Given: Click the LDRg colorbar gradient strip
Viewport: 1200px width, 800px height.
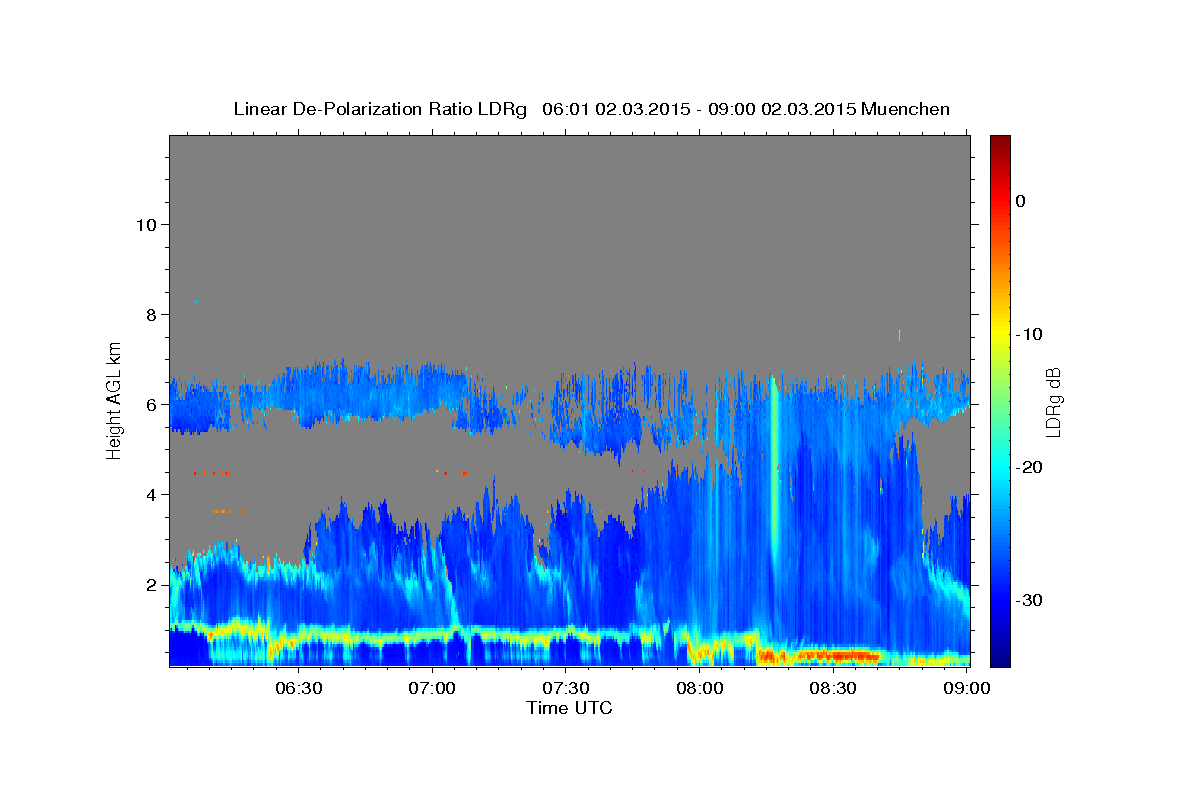Looking at the screenshot, I should [x=1000, y=401].
